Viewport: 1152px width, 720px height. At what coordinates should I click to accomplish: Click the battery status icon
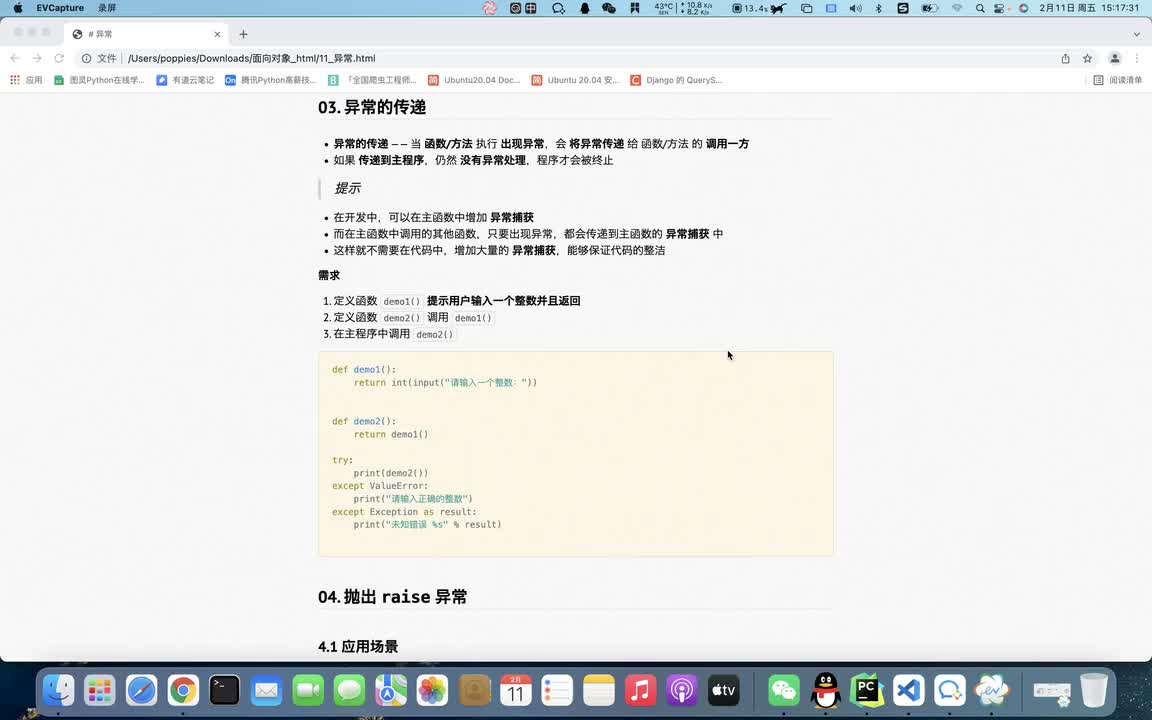tap(929, 8)
